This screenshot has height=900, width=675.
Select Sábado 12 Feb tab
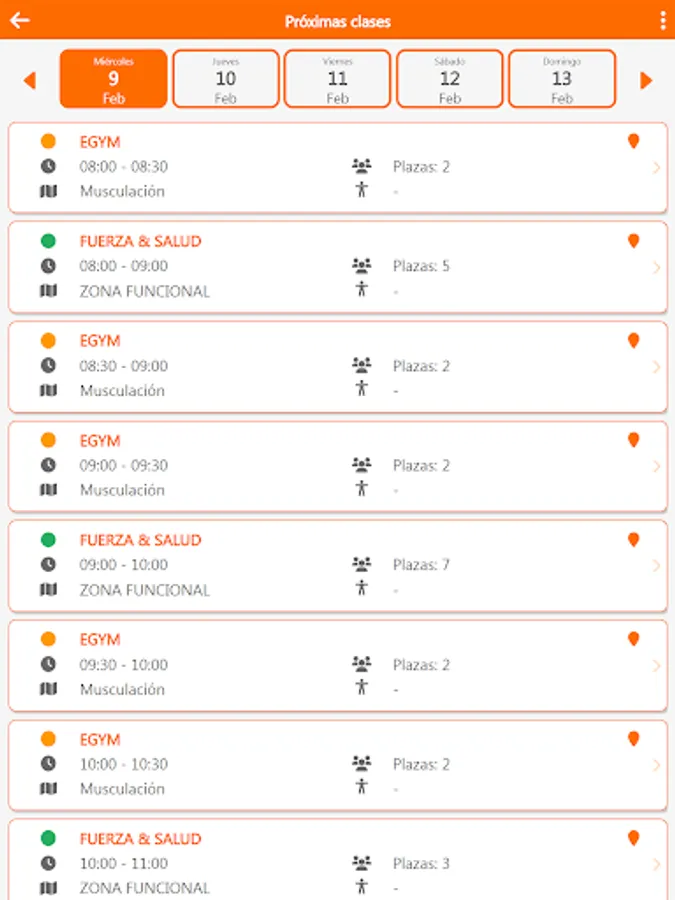pyautogui.click(x=450, y=79)
